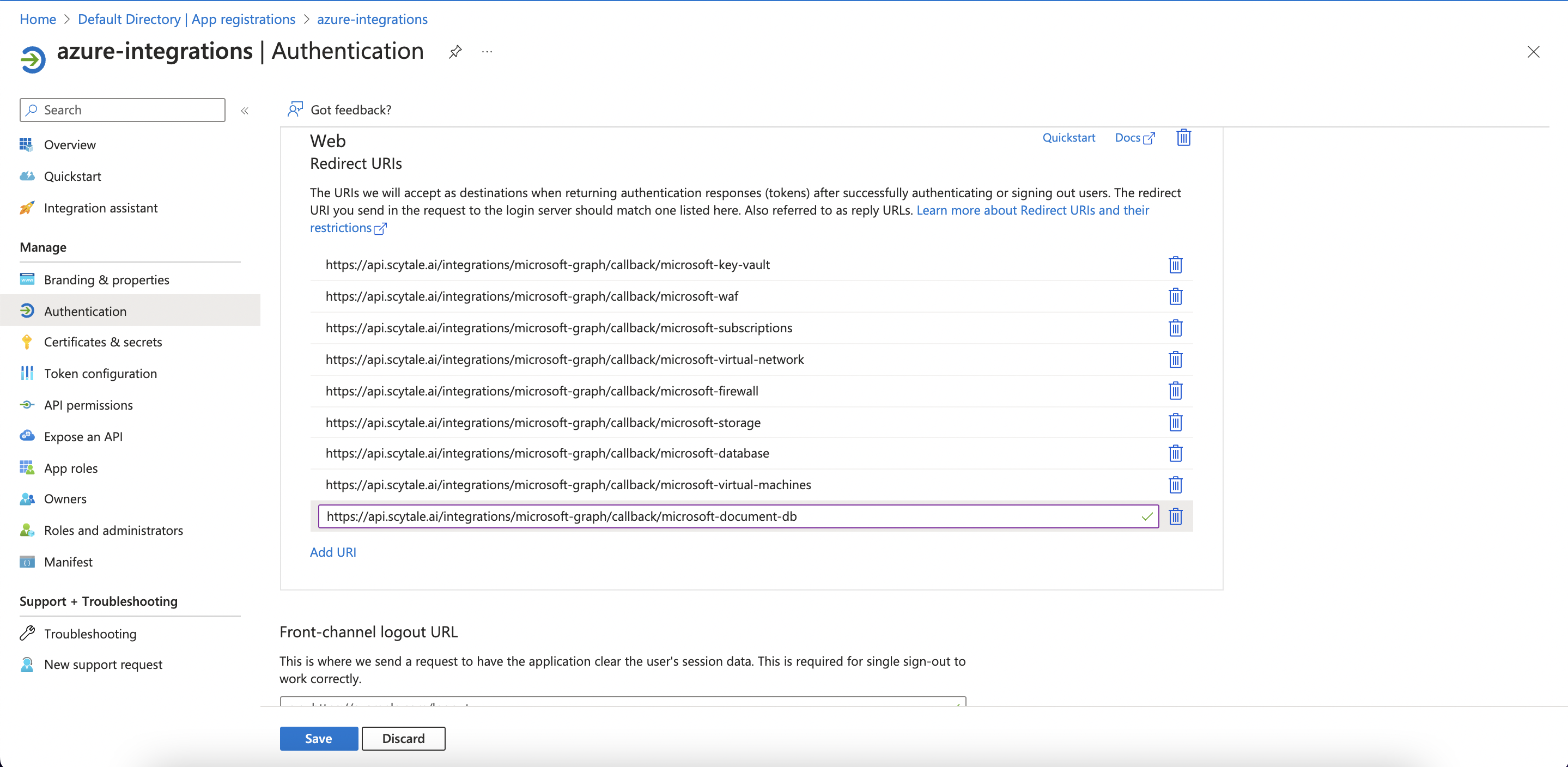Delete the microsoft-waf redirect URI
Screen dimensions: 1568x767
coord(1175,296)
